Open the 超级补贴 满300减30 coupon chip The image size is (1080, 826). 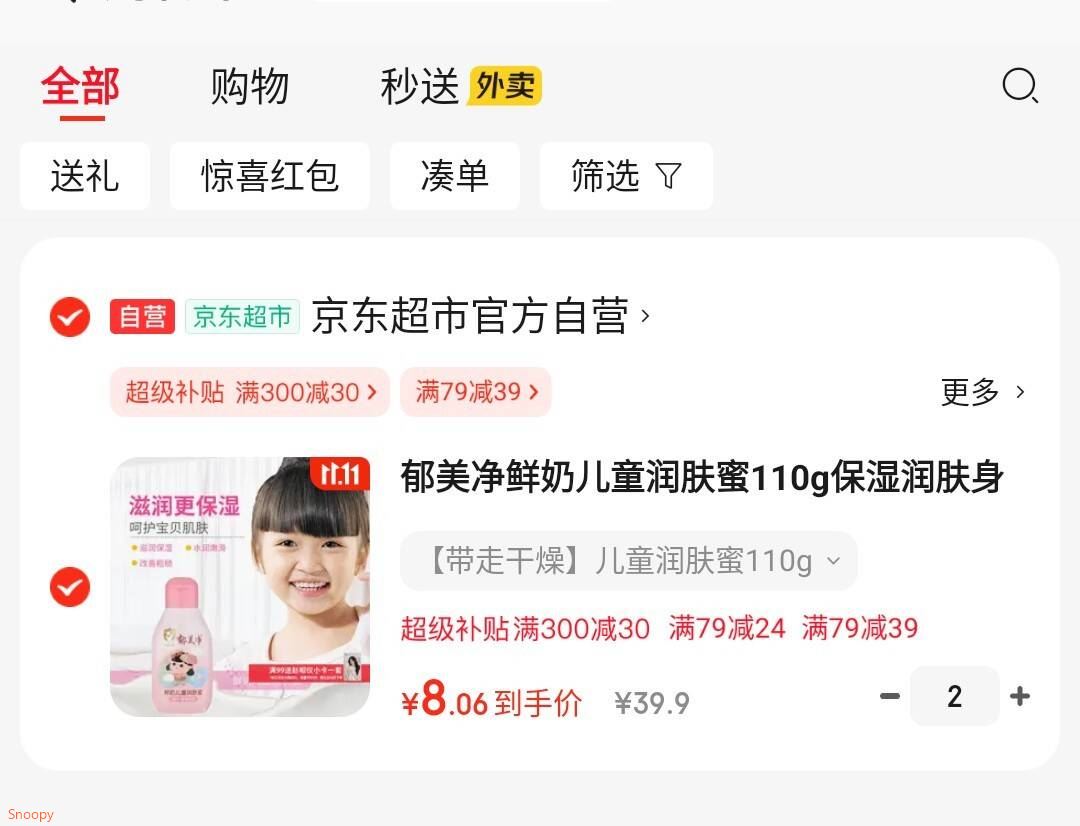250,392
